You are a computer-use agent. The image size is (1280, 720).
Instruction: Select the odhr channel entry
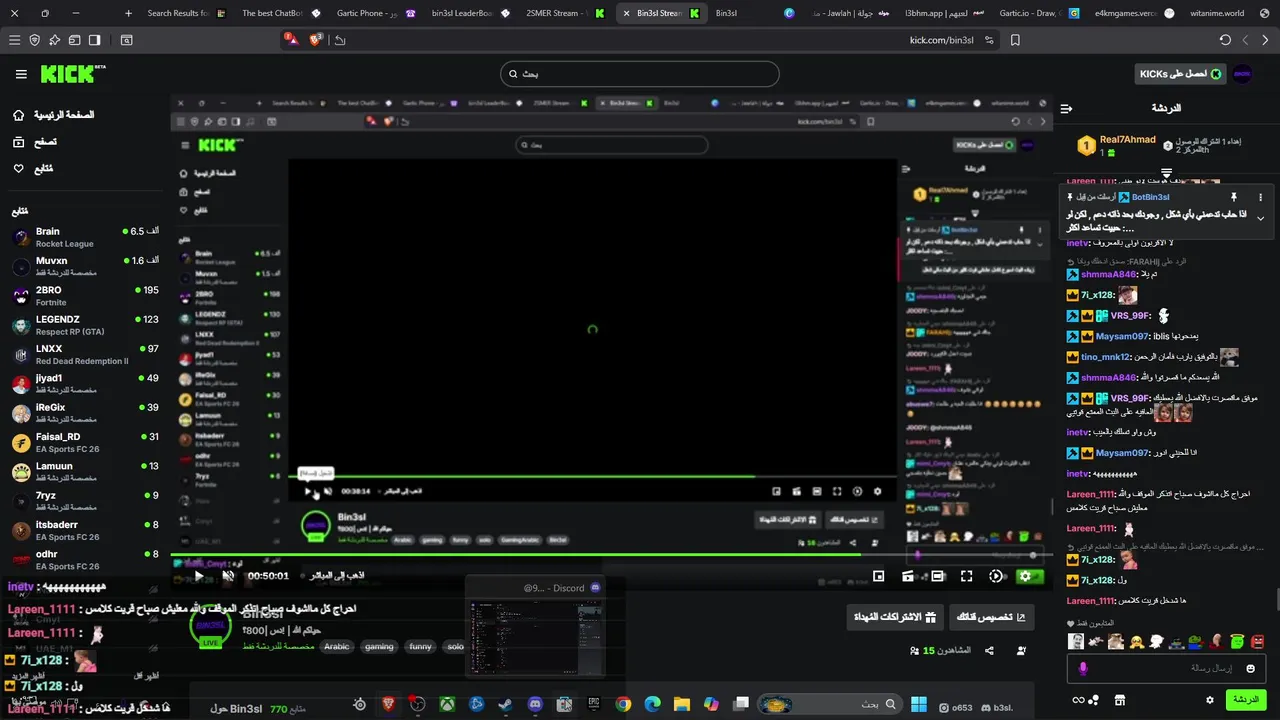pyautogui.click(x=85, y=559)
